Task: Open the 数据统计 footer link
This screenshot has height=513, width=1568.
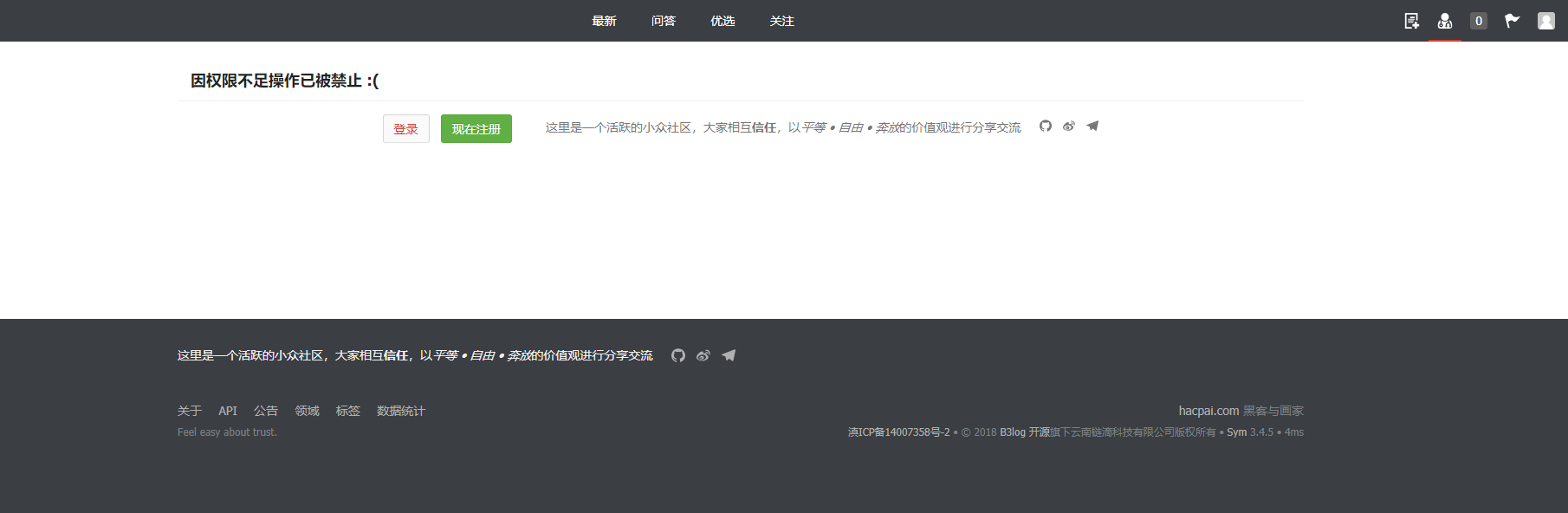Action: (401, 411)
